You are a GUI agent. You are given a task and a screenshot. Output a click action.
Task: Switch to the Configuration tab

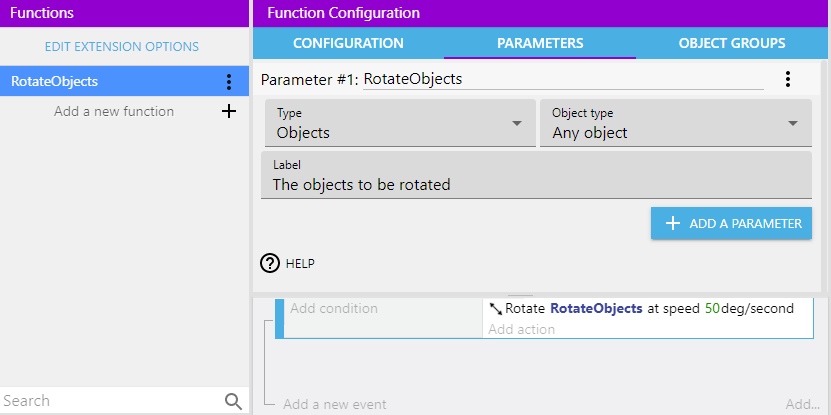point(348,43)
